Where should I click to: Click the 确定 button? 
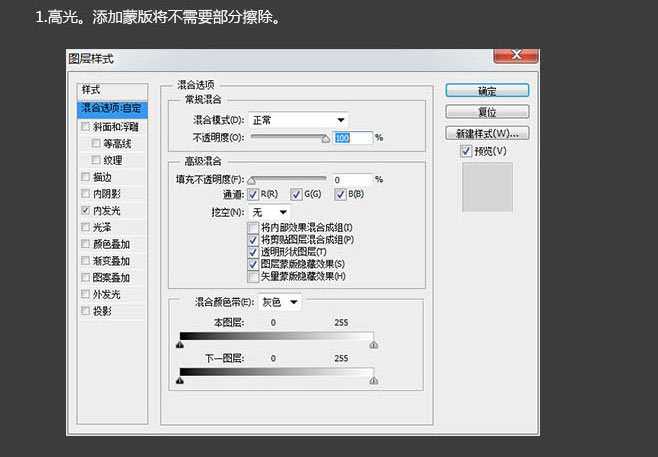pos(488,90)
